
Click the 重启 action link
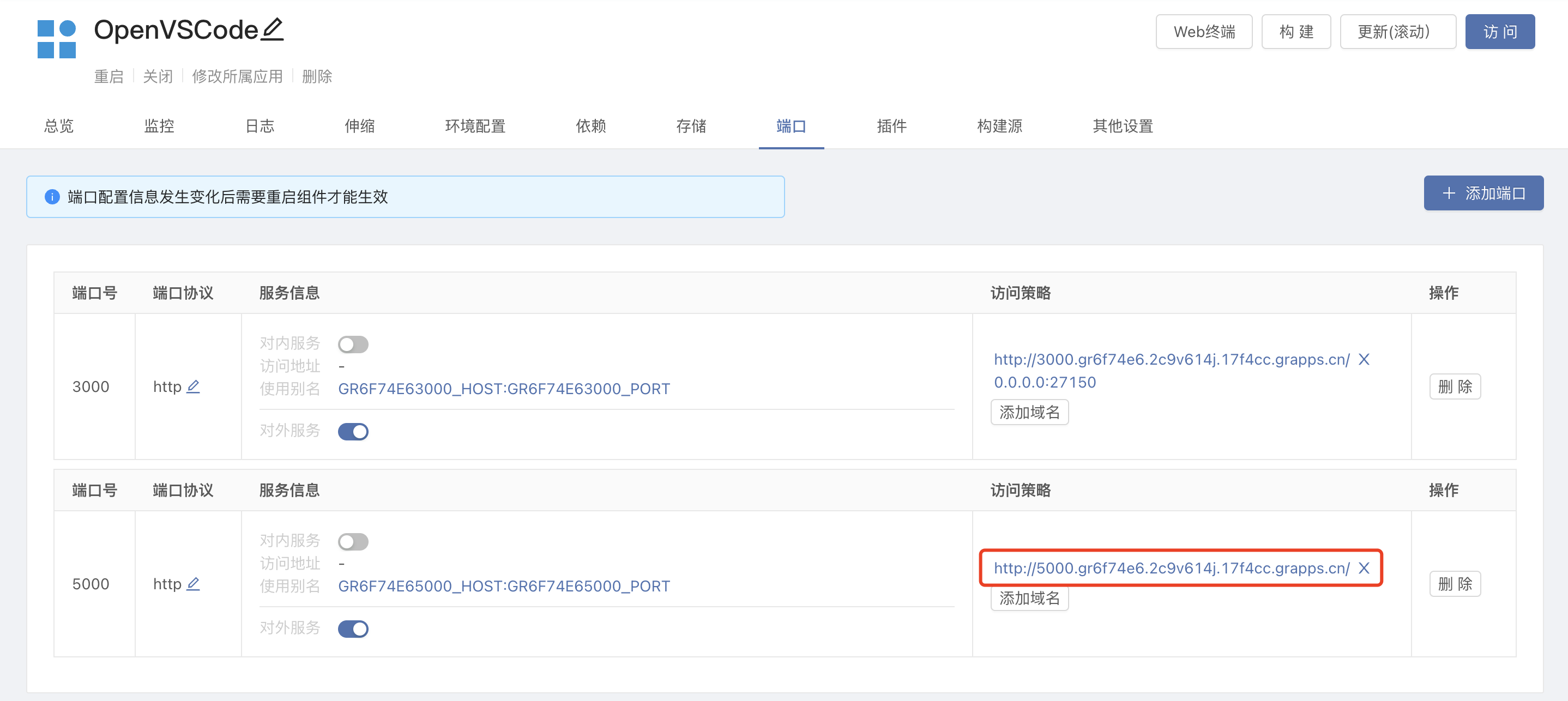(x=109, y=77)
